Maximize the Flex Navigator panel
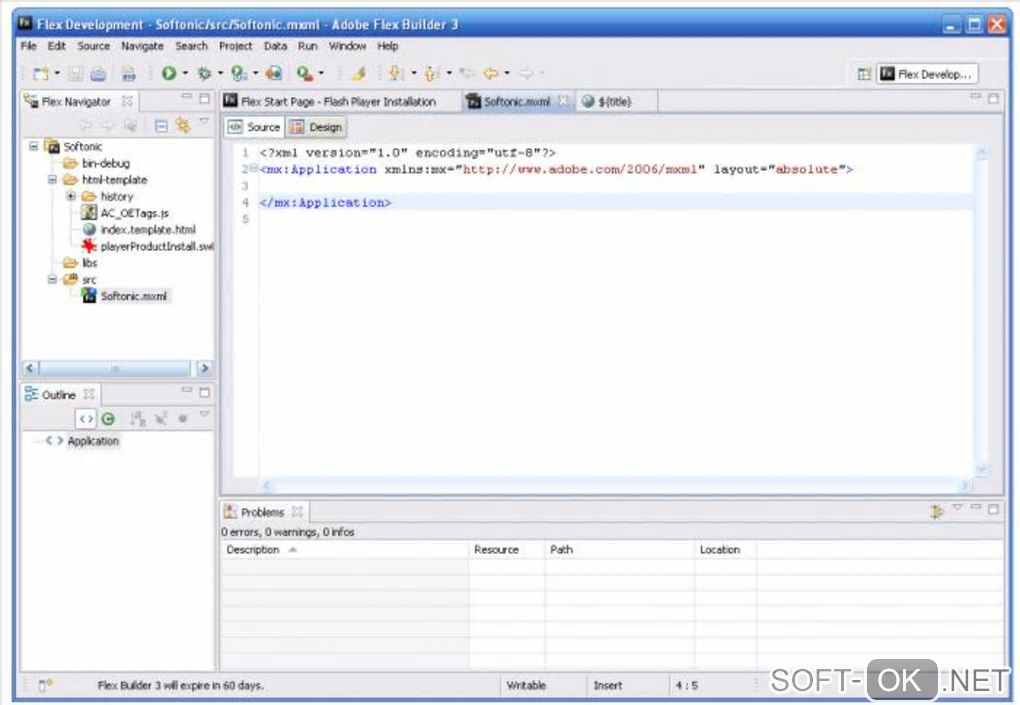The image size is (1020, 705). tap(204, 98)
